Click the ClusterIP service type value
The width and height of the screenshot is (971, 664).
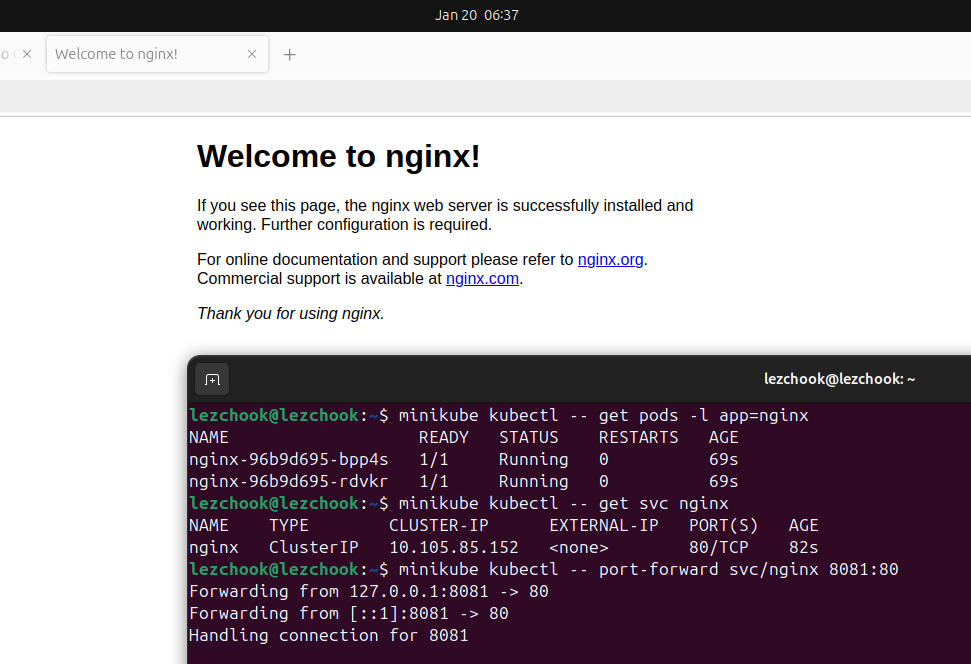[314, 548]
